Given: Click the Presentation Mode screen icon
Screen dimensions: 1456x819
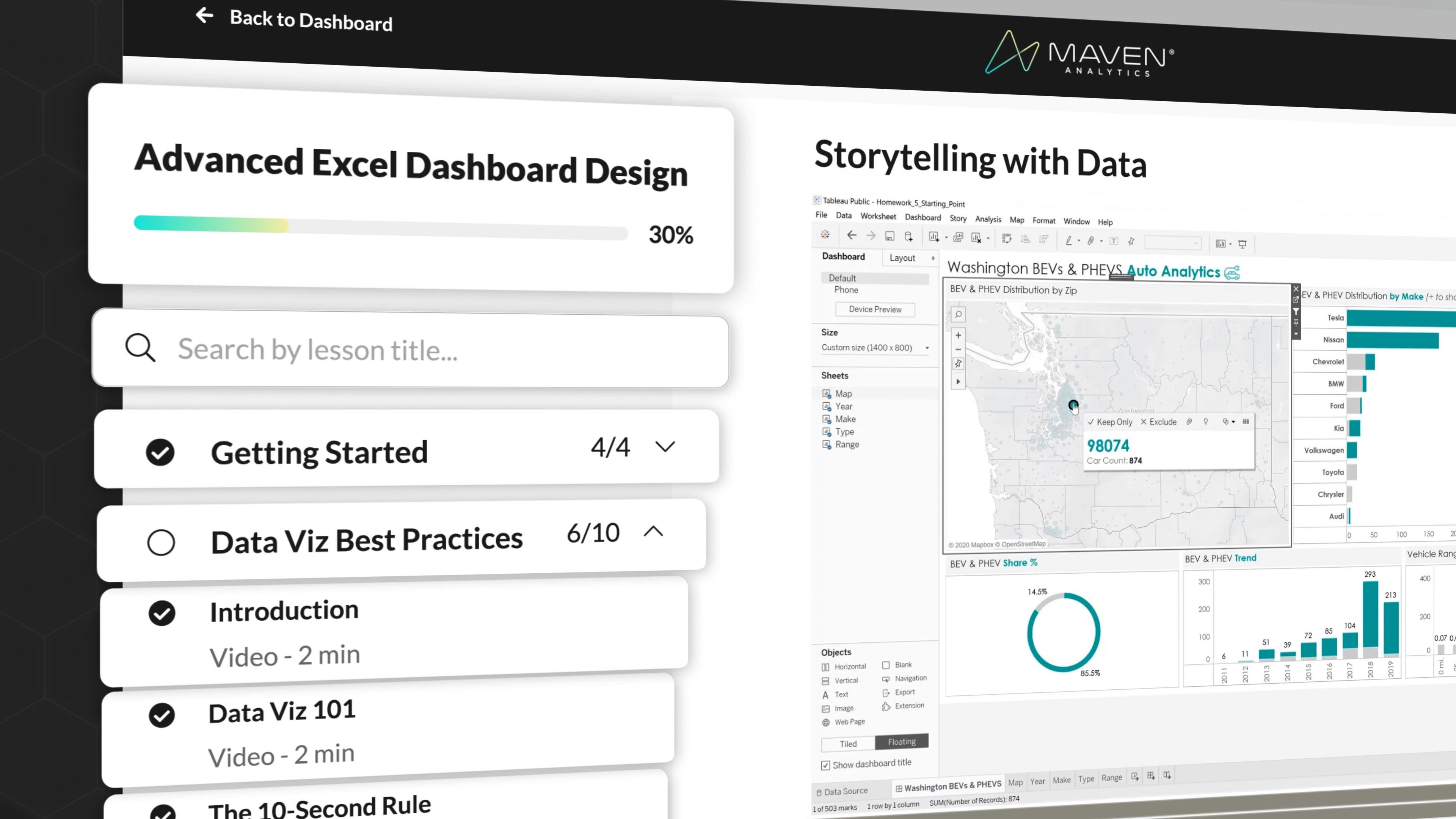Looking at the screenshot, I should coord(1243,244).
